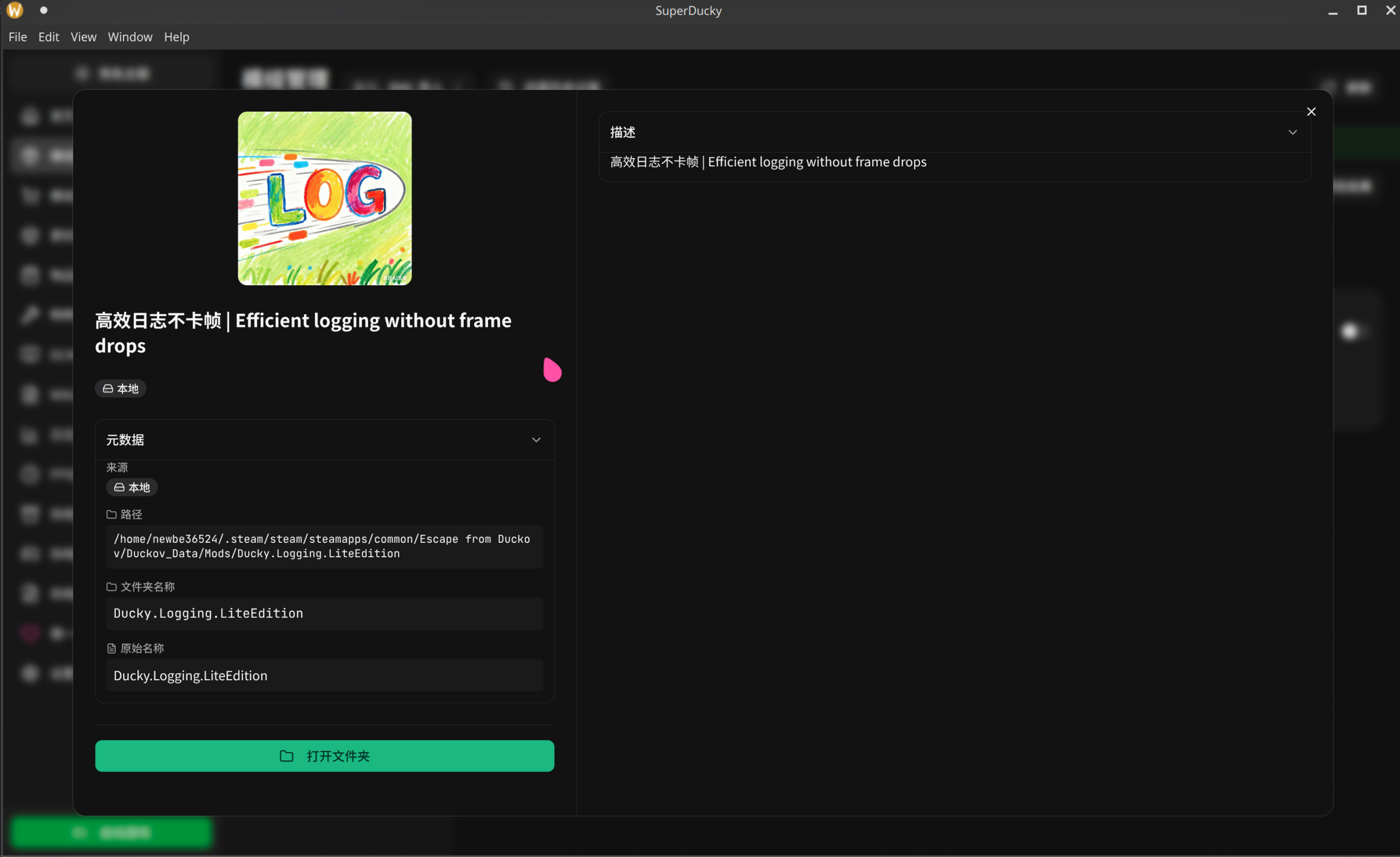Open the Edit menu

(48, 37)
